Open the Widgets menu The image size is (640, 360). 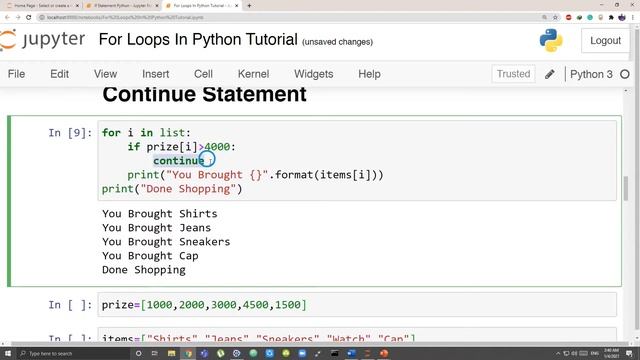[x=313, y=74]
